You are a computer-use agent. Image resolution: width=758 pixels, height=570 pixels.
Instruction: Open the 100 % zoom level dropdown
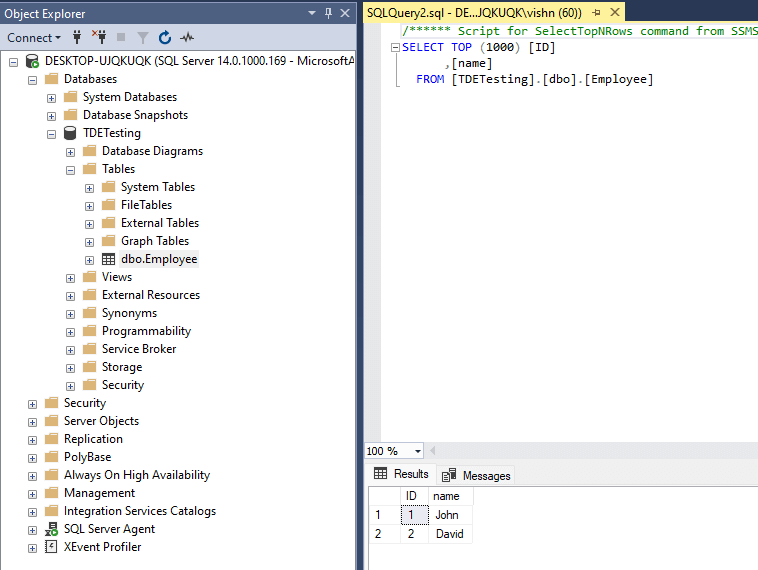(x=417, y=451)
